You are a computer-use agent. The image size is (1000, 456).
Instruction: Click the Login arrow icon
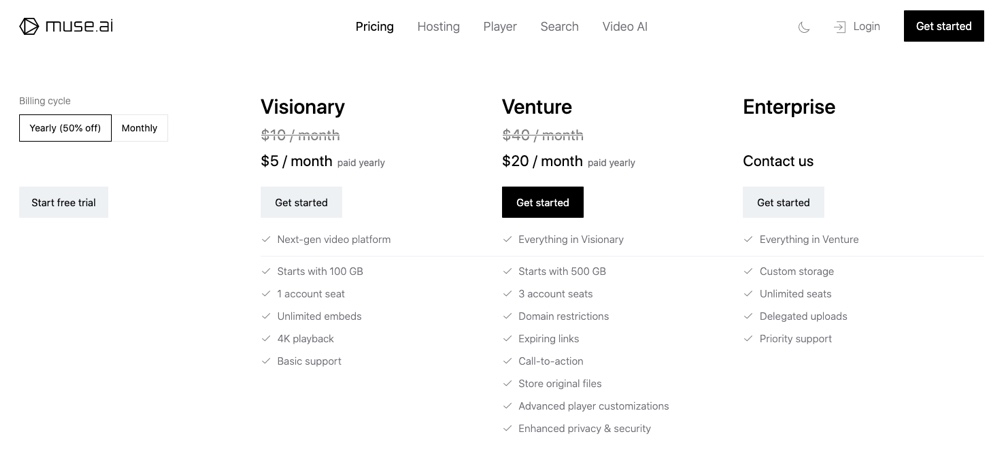tap(840, 27)
